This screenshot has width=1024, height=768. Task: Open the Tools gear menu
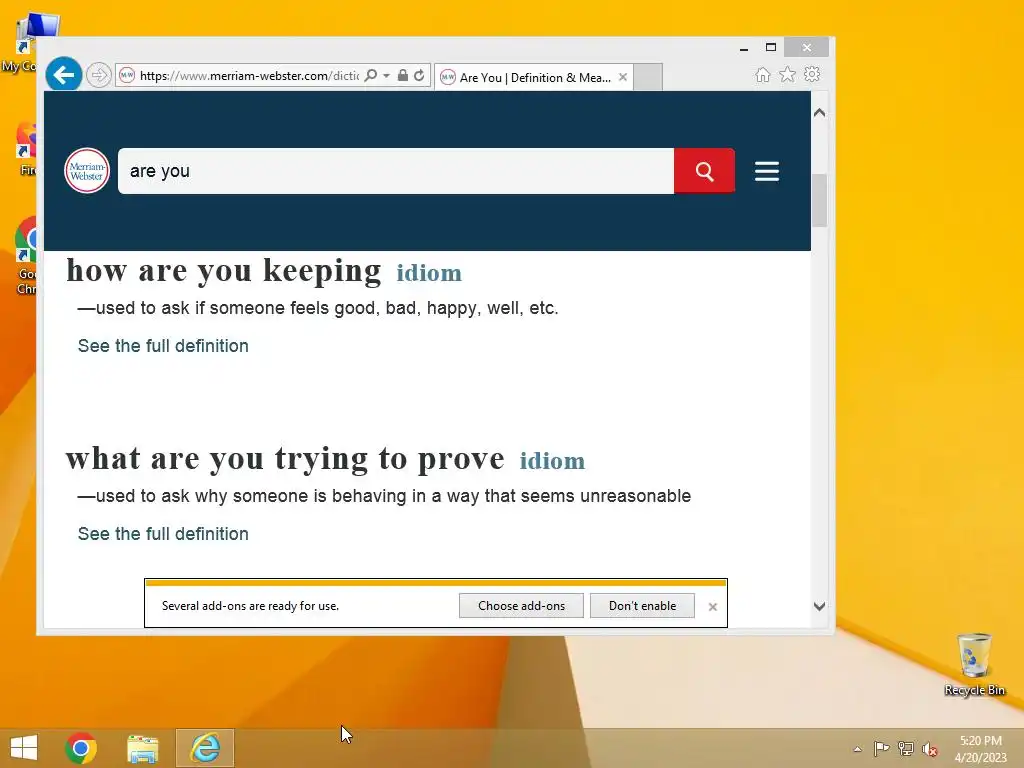812,74
